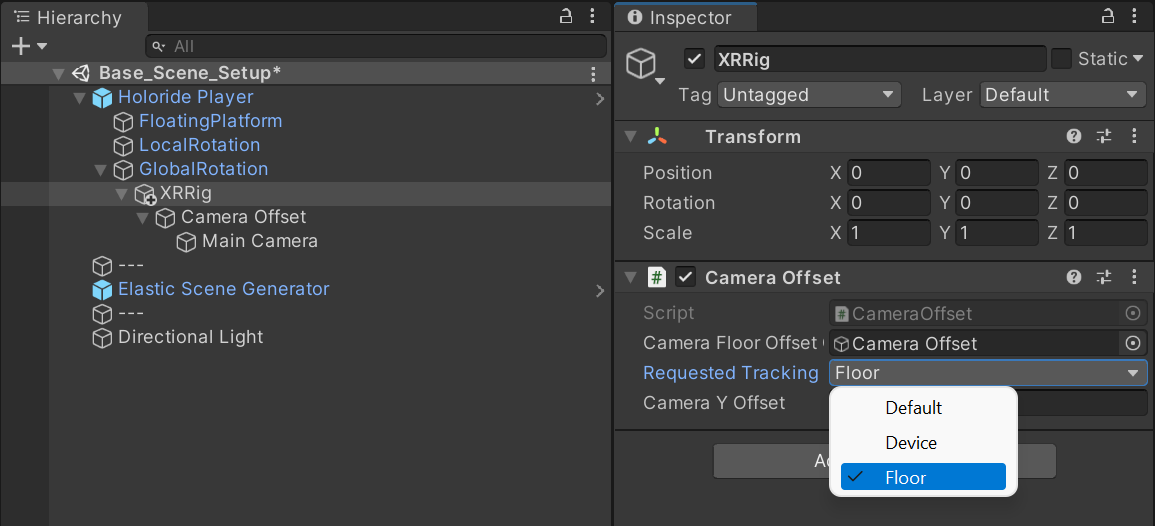
Task: Open Base_Scene_Setup scene options kebab menu
Action: point(593,74)
